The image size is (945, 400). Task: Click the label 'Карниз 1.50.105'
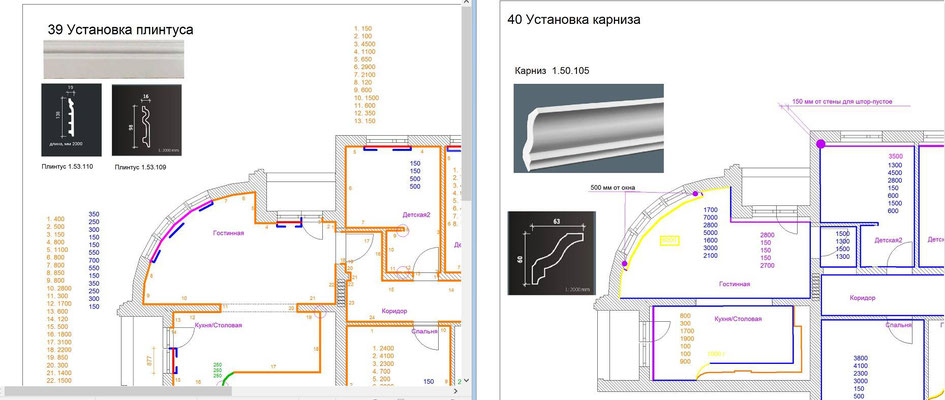[x=552, y=70]
